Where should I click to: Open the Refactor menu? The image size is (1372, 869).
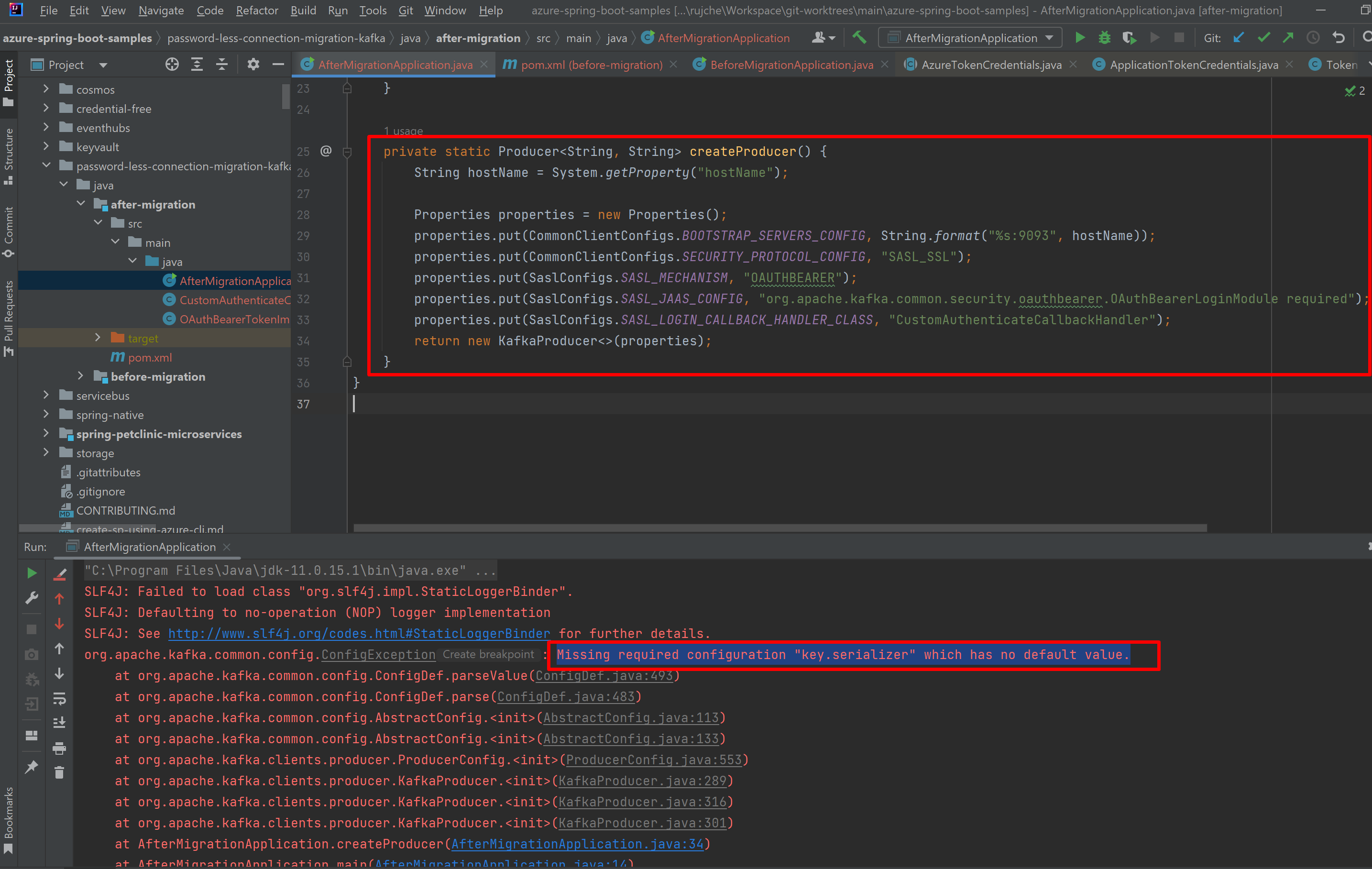(x=257, y=10)
